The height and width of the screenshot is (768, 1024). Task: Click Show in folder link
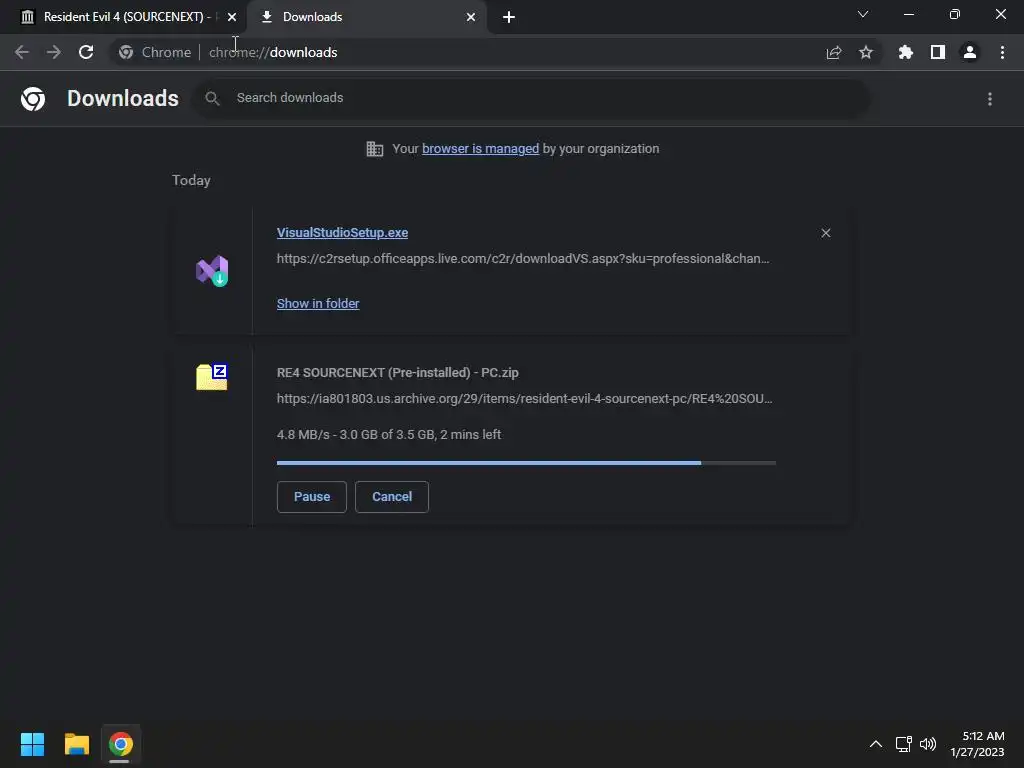coord(318,304)
